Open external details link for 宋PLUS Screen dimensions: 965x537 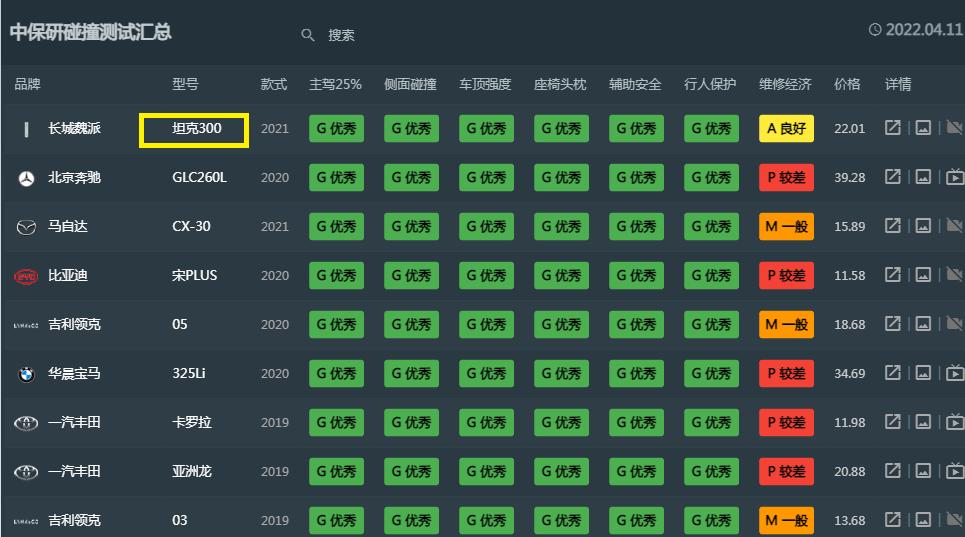pyautogui.click(x=892, y=275)
